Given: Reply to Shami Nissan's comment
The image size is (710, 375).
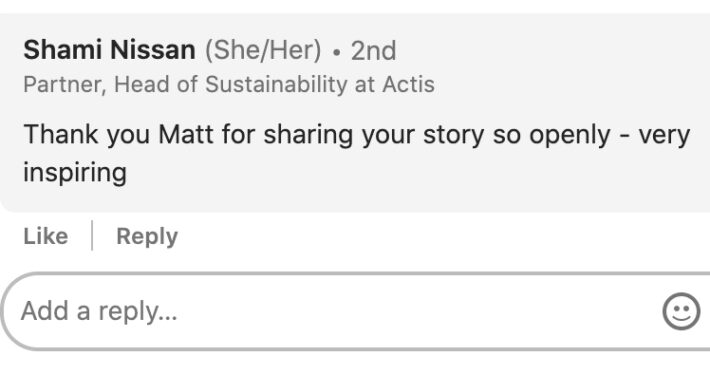Looking at the screenshot, I should (x=147, y=236).
